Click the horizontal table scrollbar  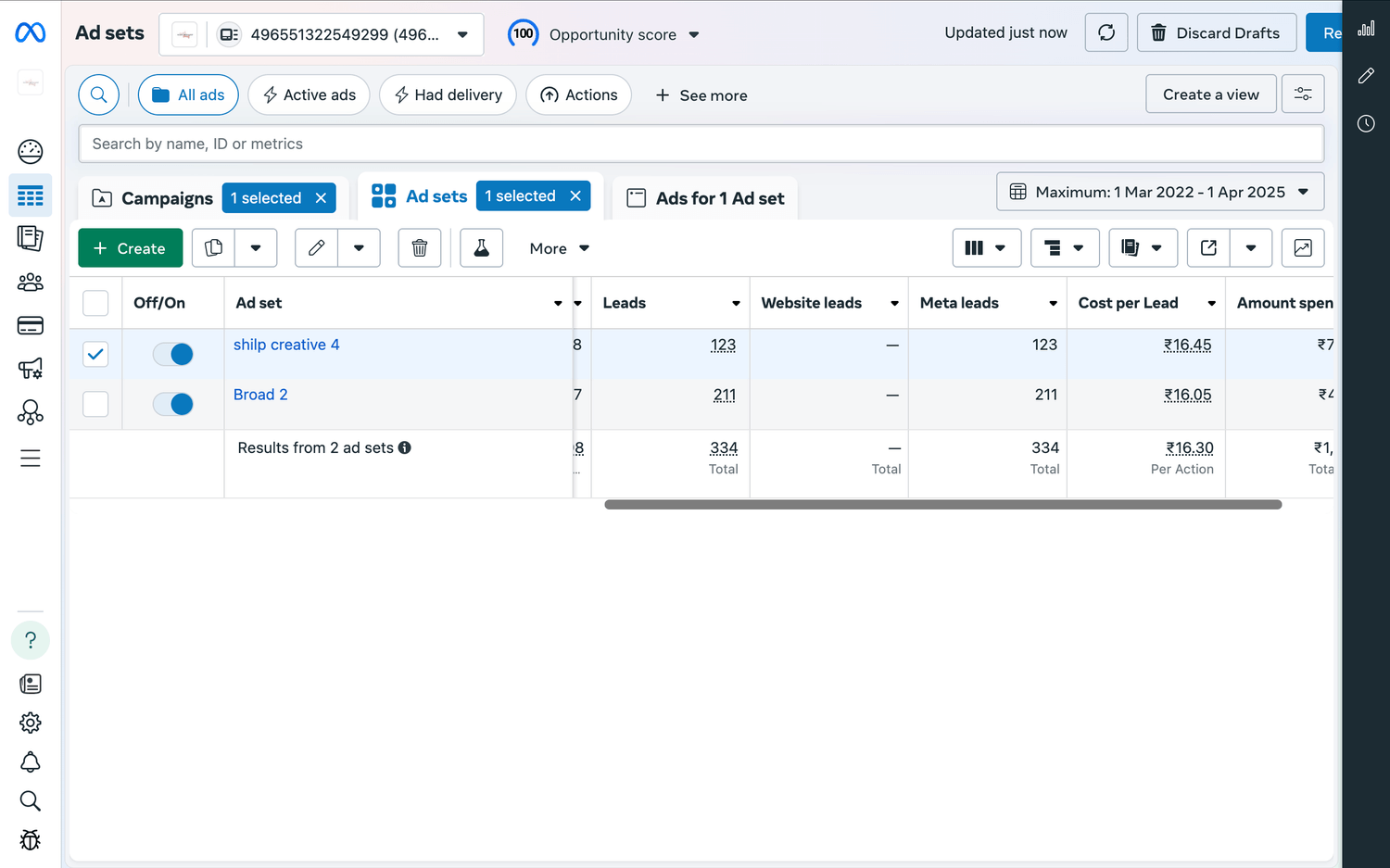click(x=942, y=505)
